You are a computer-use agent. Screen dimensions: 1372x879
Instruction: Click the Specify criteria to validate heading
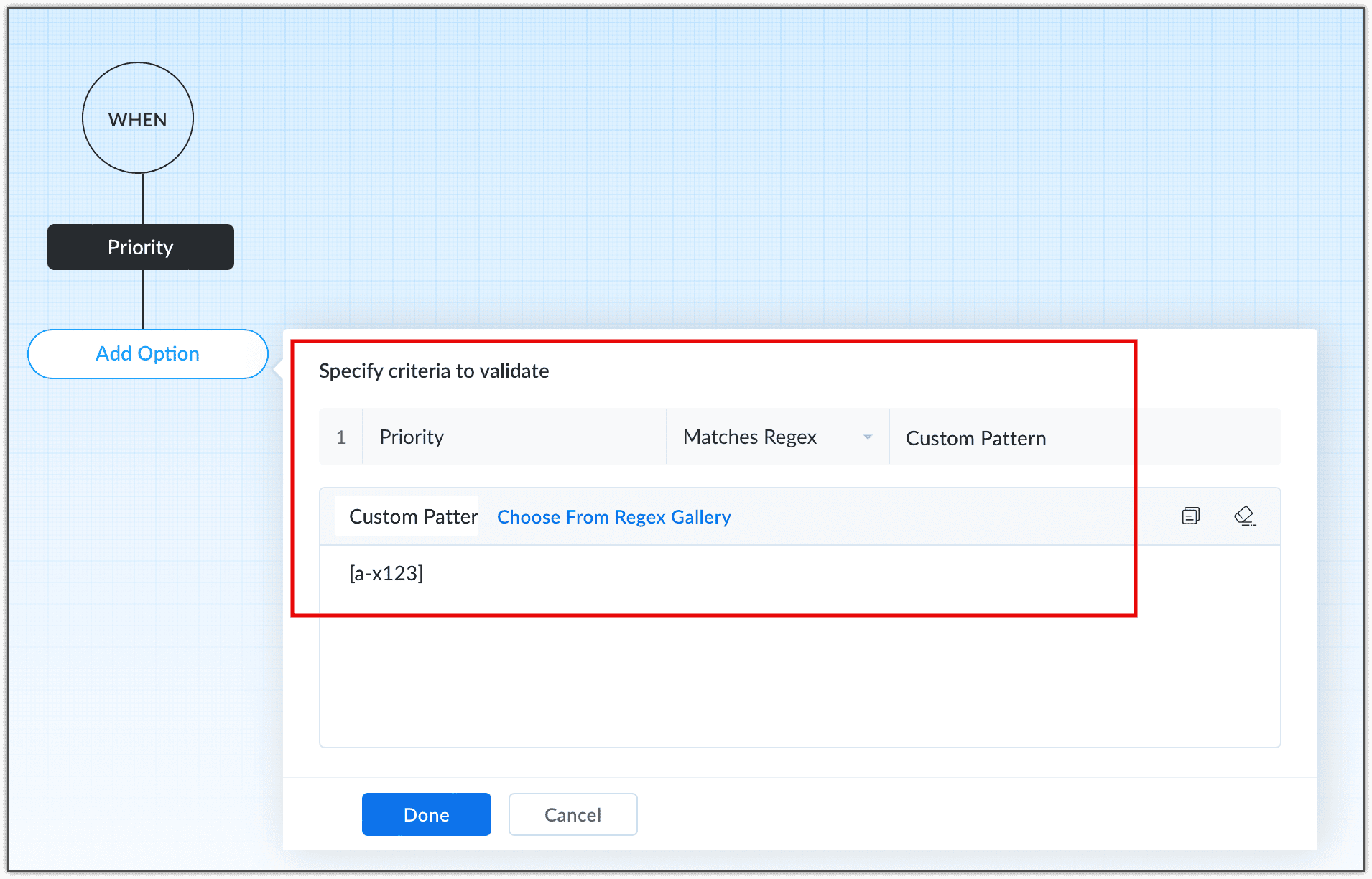[x=434, y=371]
